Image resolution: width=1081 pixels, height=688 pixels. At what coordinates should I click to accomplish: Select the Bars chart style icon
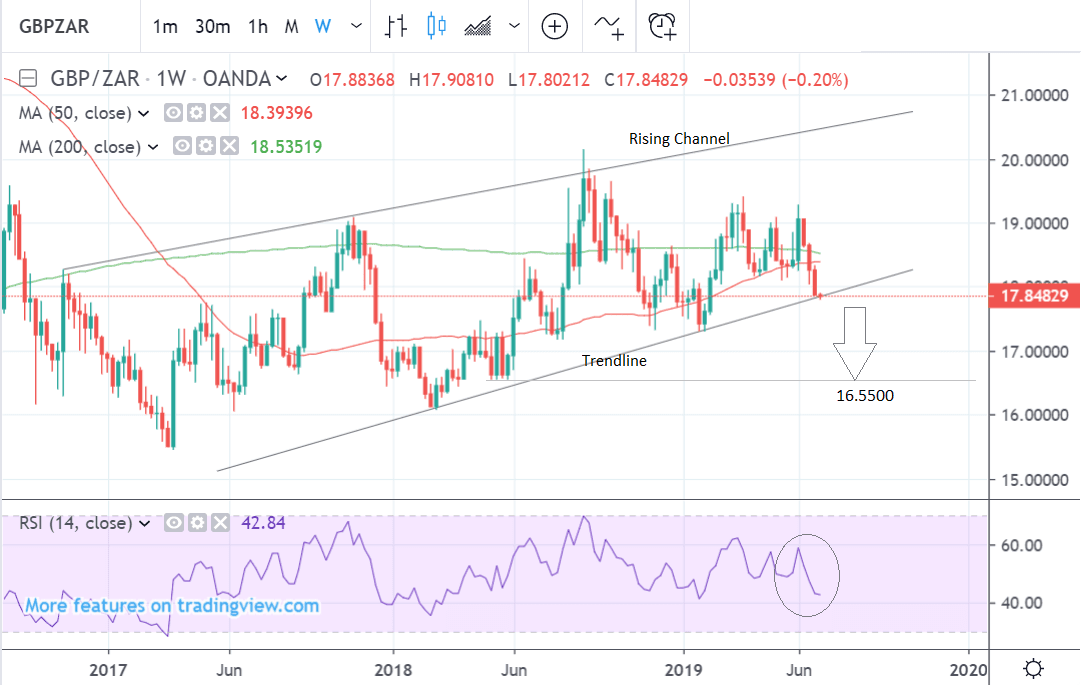tap(397, 27)
